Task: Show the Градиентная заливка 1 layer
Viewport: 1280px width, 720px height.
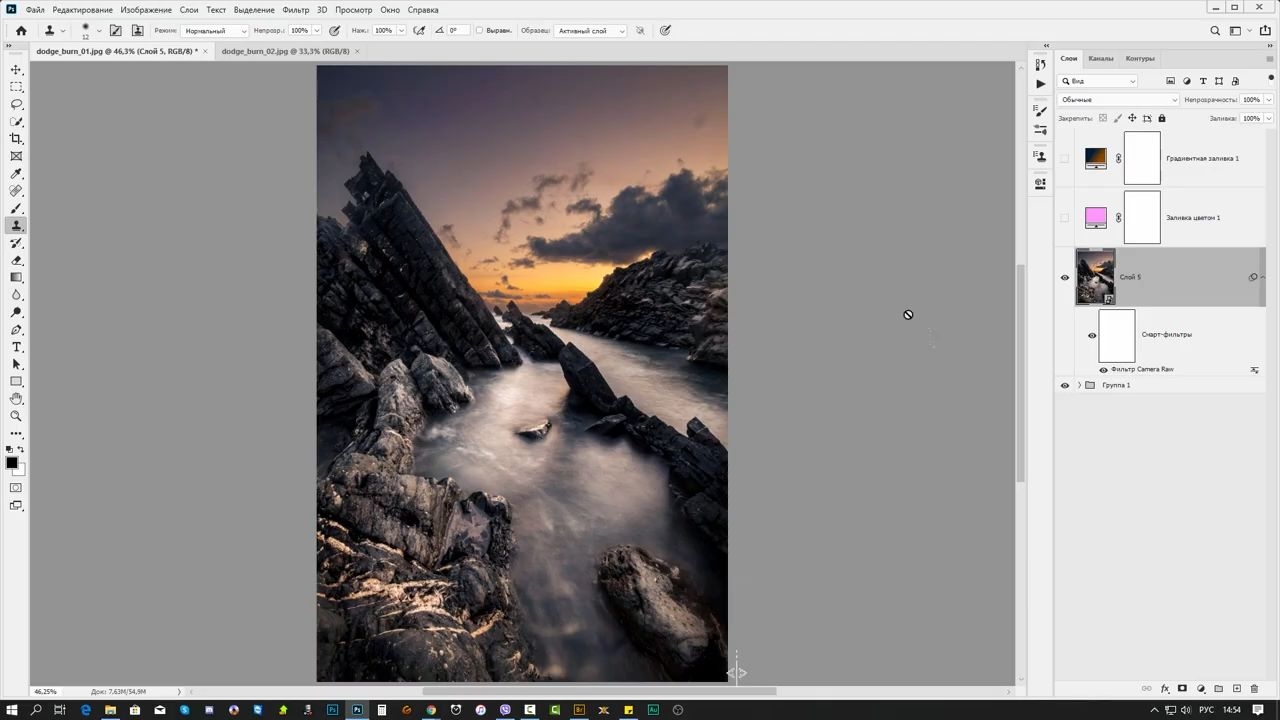Action: 1064,158
